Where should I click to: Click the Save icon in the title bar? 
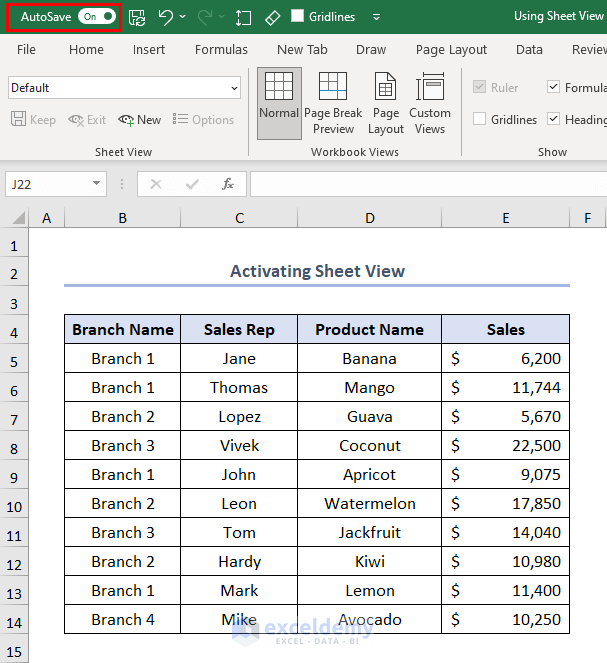pyautogui.click(x=137, y=17)
